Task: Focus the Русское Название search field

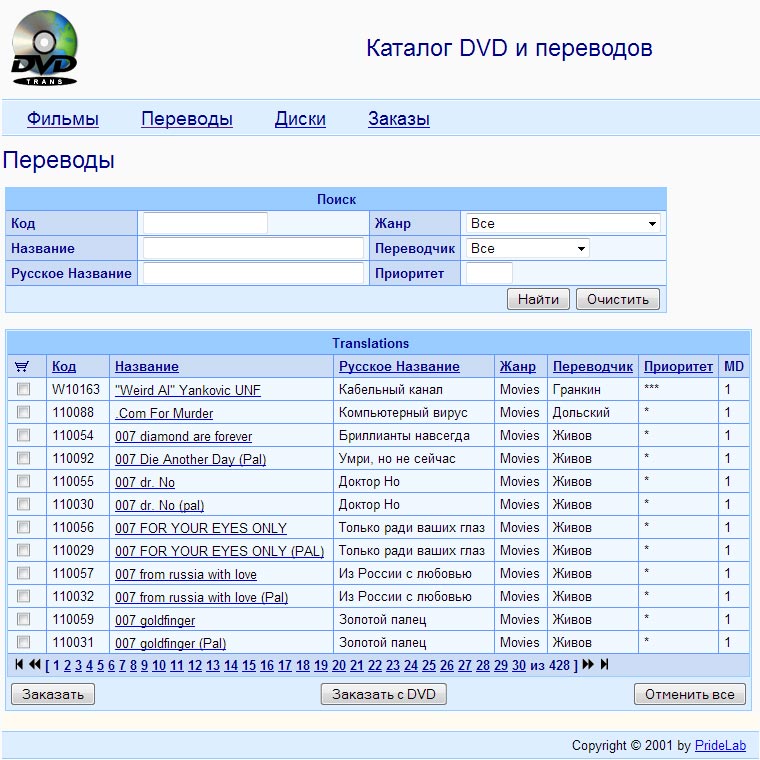Action: (253, 273)
